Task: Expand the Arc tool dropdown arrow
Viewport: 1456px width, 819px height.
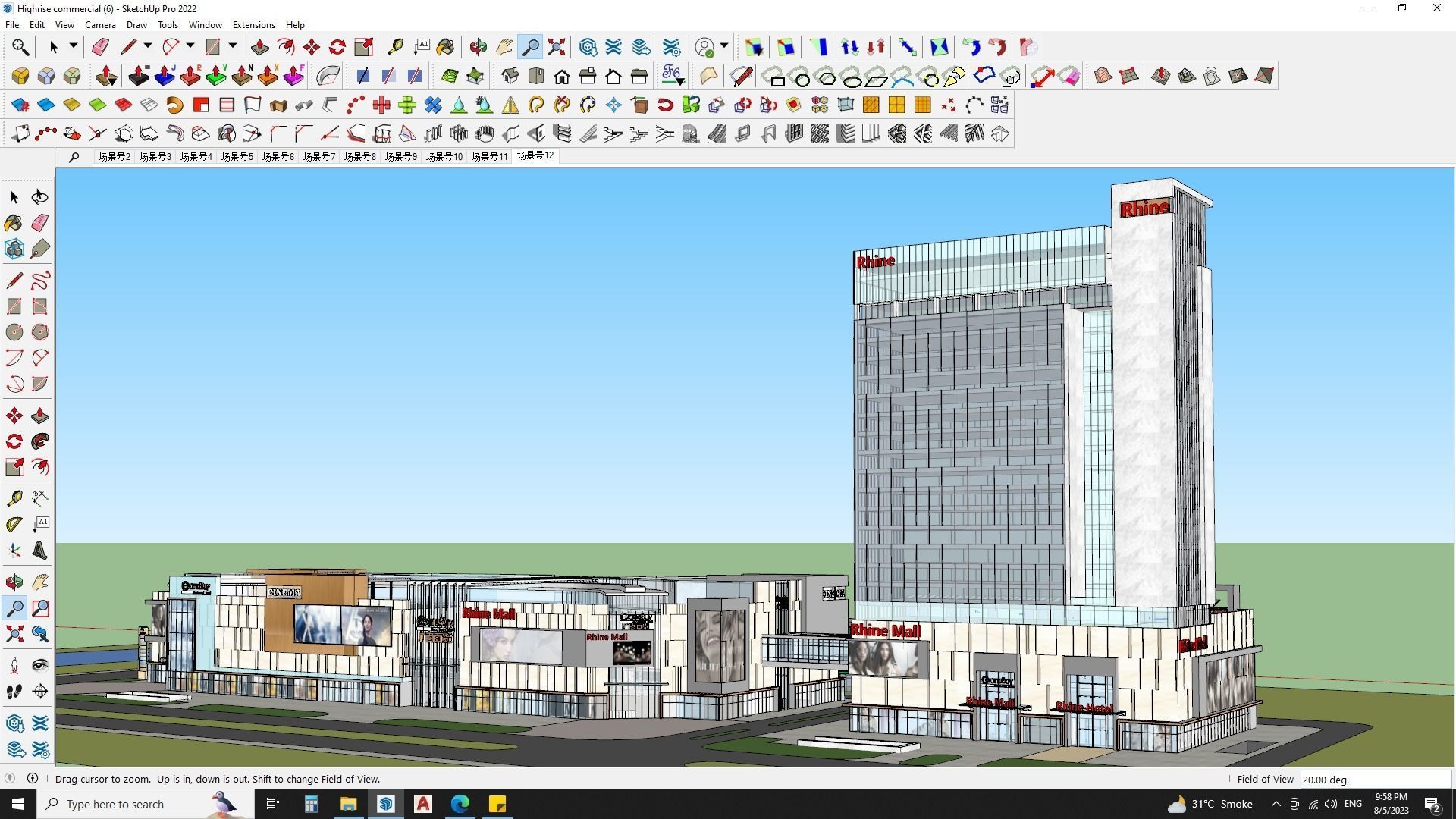Action: [x=190, y=46]
